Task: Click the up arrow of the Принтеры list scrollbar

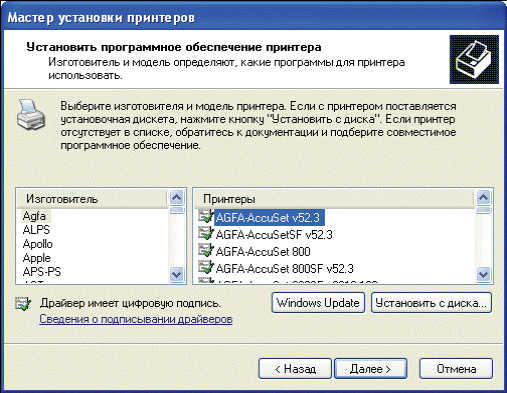Action: [x=483, y=198]
